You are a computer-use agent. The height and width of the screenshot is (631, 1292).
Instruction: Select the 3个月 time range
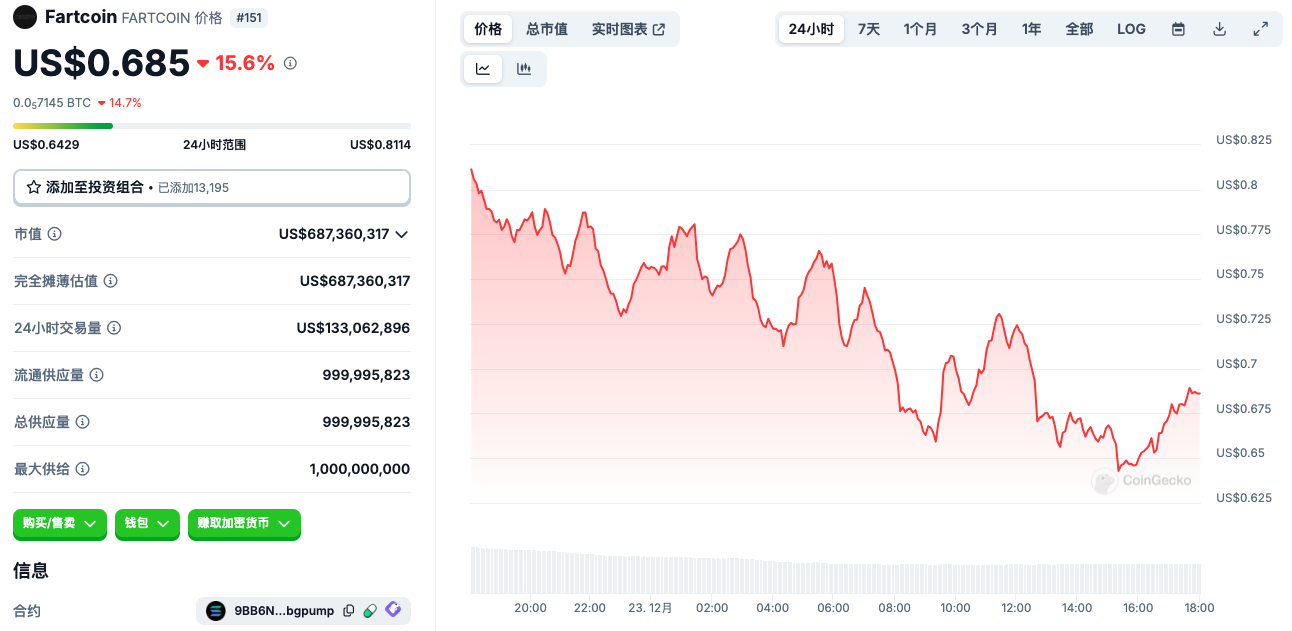[979, 29]
